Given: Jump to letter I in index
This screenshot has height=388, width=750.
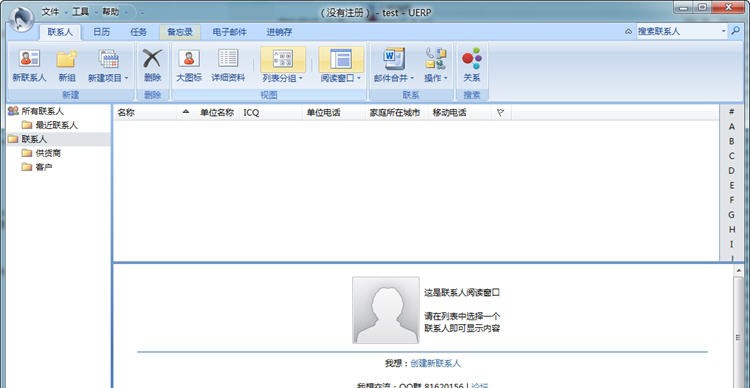Looking at the screenshot, I should click(731, 244).
